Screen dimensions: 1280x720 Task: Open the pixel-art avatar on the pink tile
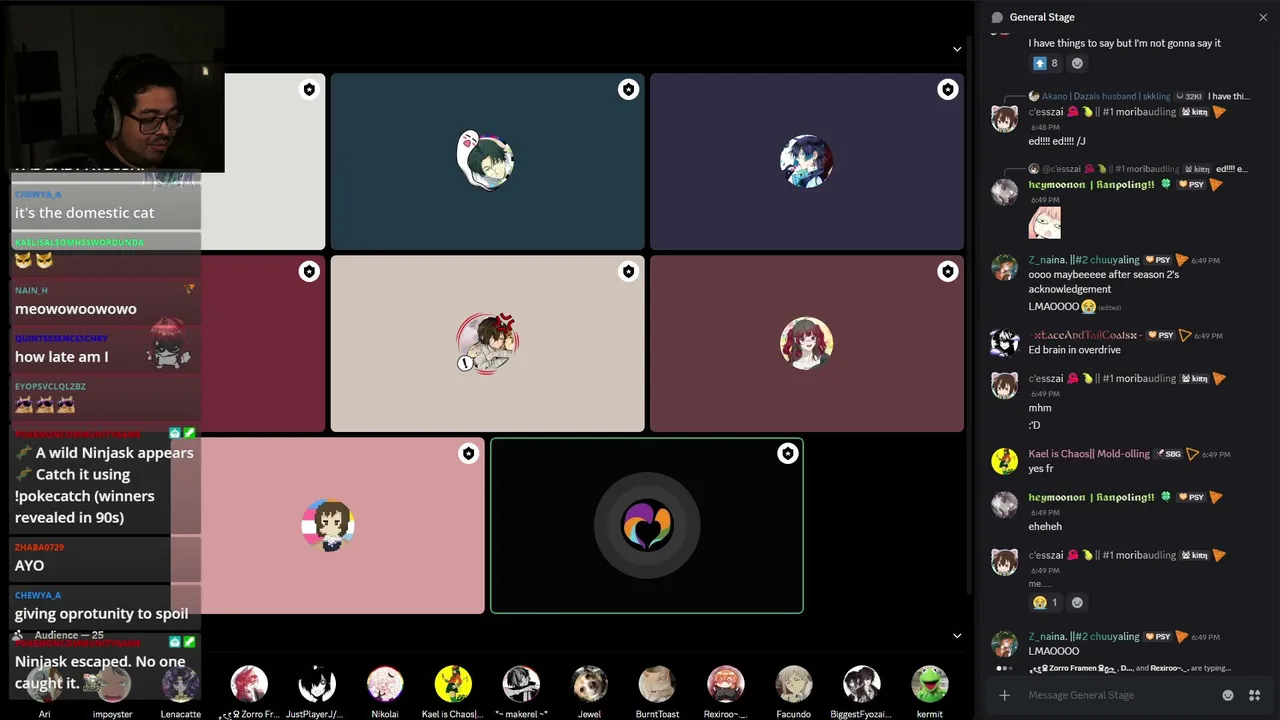tap(328, 525)
